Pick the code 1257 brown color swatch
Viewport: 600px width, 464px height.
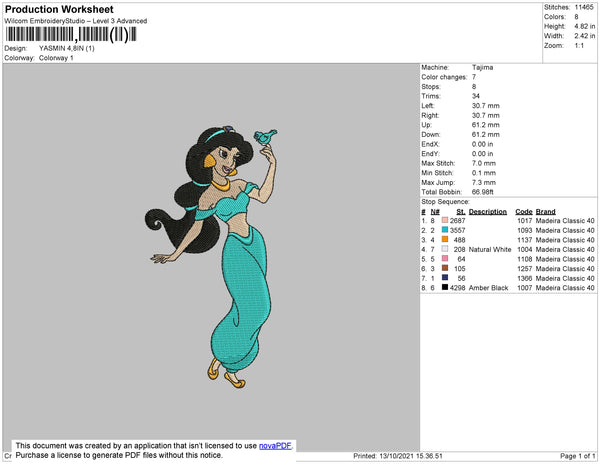[x=445, y=268]
